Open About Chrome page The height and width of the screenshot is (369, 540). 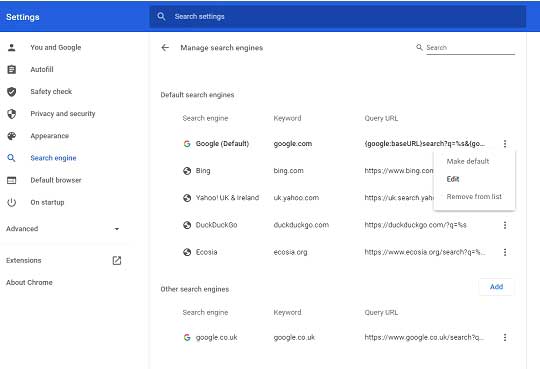point(29,283)
